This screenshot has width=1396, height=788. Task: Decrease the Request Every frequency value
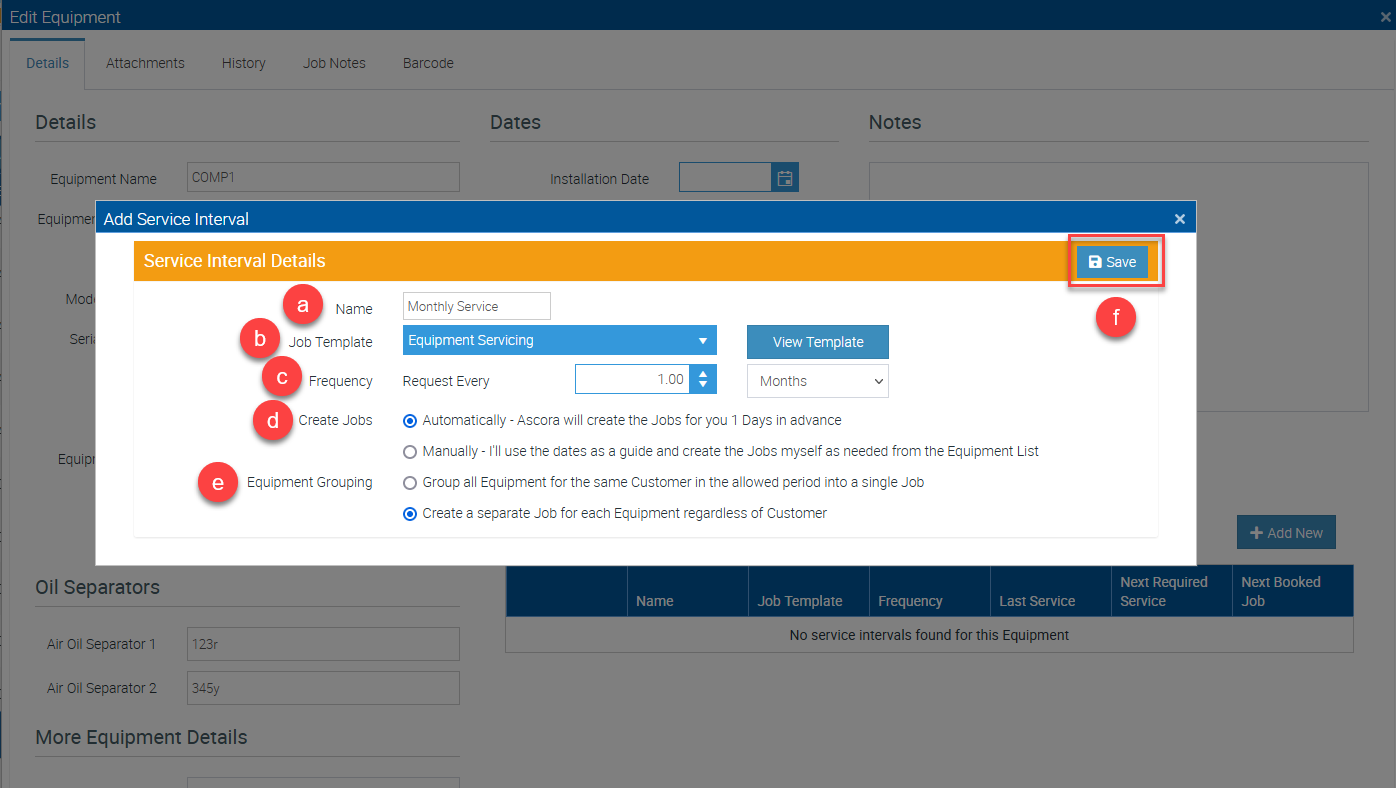point(703,385)
